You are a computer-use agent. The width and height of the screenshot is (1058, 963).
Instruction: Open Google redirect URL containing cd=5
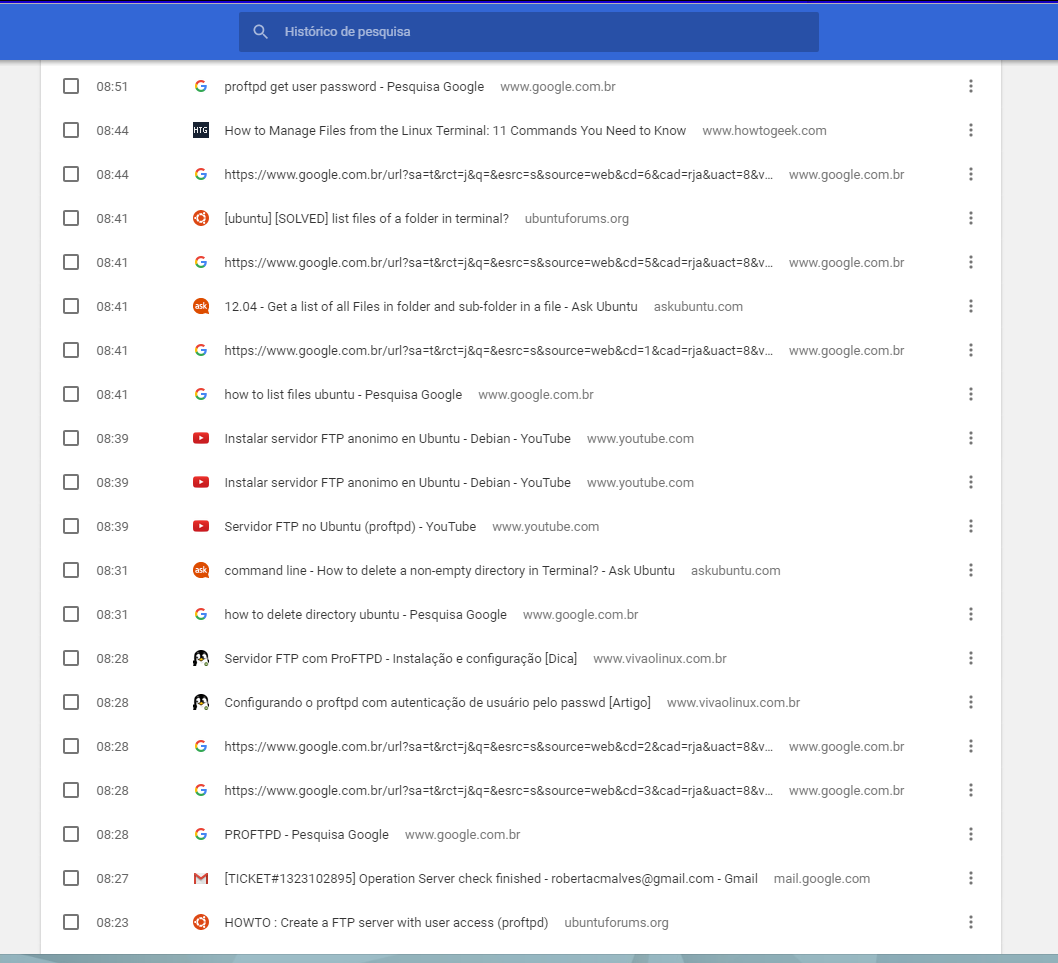[x=499, y=263]
